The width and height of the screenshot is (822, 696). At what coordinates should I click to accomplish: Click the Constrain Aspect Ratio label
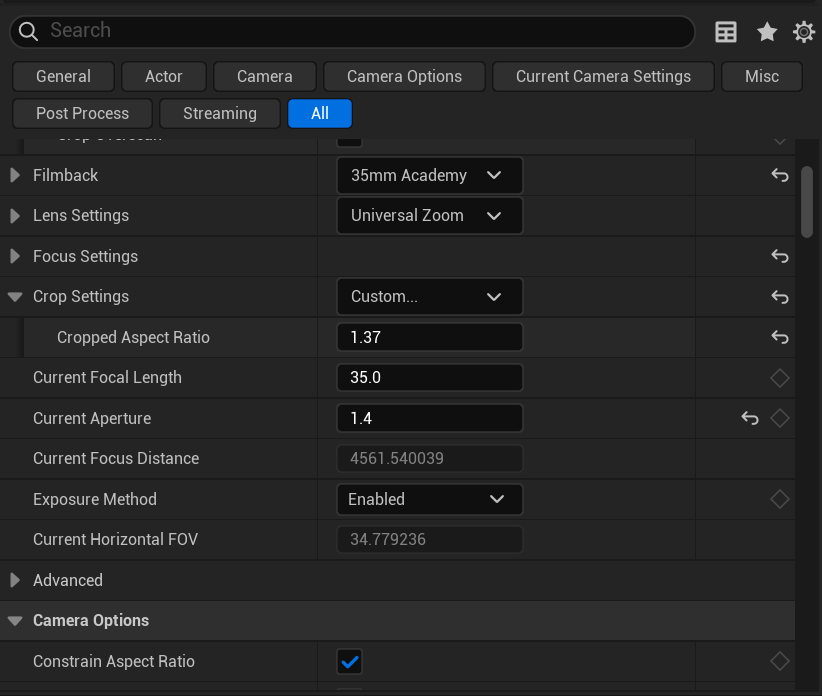point(114,661)
